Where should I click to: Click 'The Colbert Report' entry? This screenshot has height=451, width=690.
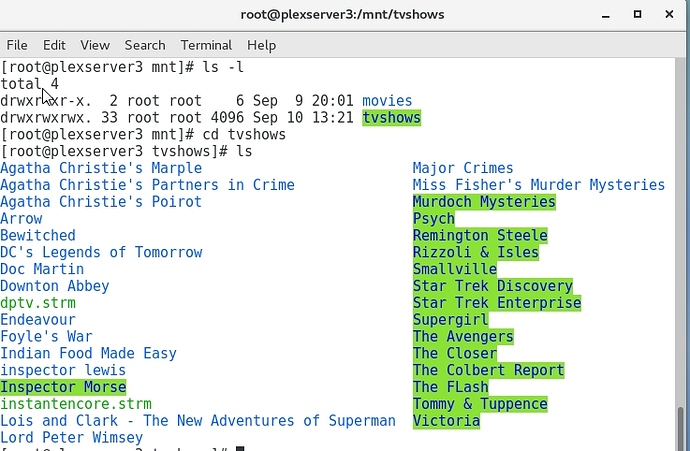(x=488, y=370)
